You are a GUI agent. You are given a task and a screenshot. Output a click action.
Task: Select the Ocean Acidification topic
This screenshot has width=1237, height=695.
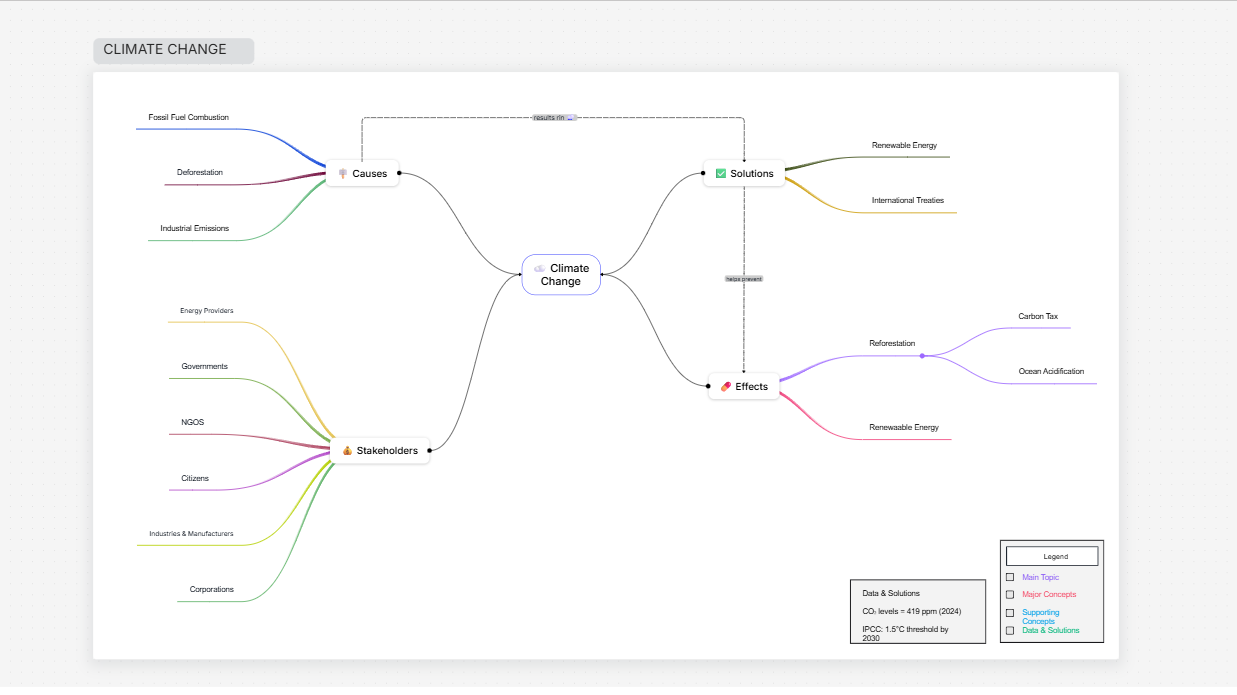click(x=1051, y=371)
